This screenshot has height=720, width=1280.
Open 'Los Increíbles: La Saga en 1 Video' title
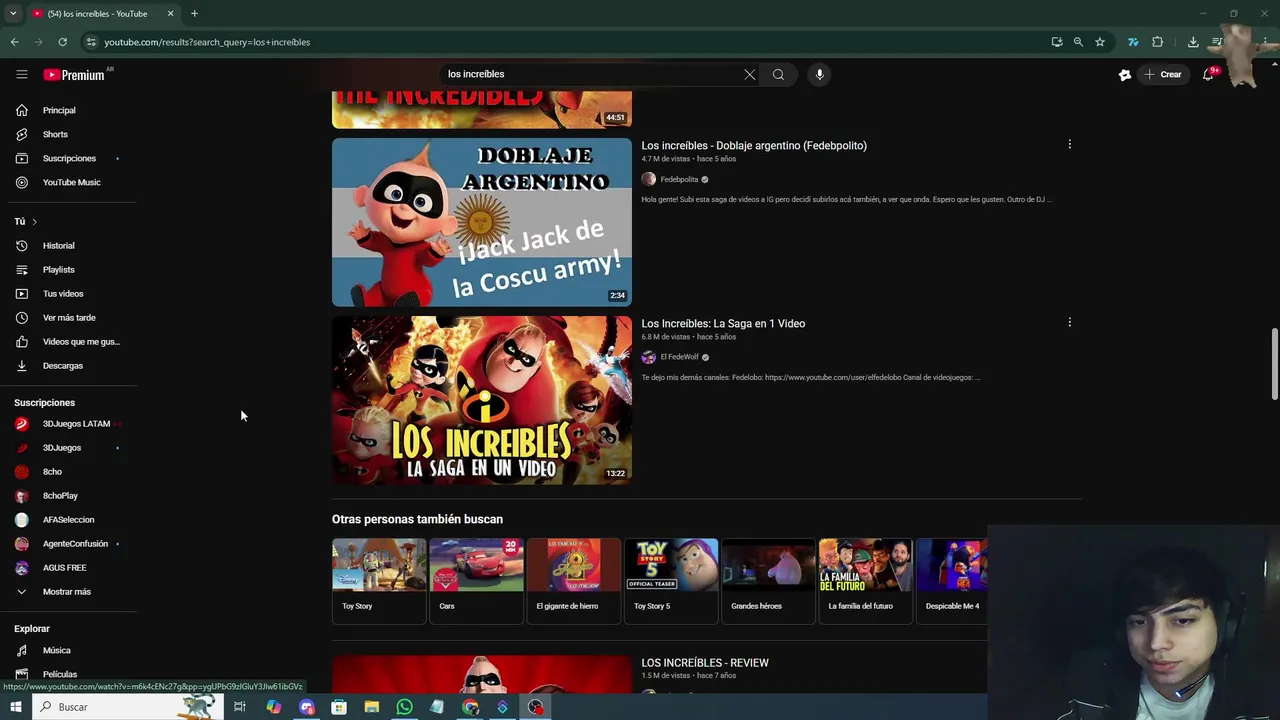723,324
